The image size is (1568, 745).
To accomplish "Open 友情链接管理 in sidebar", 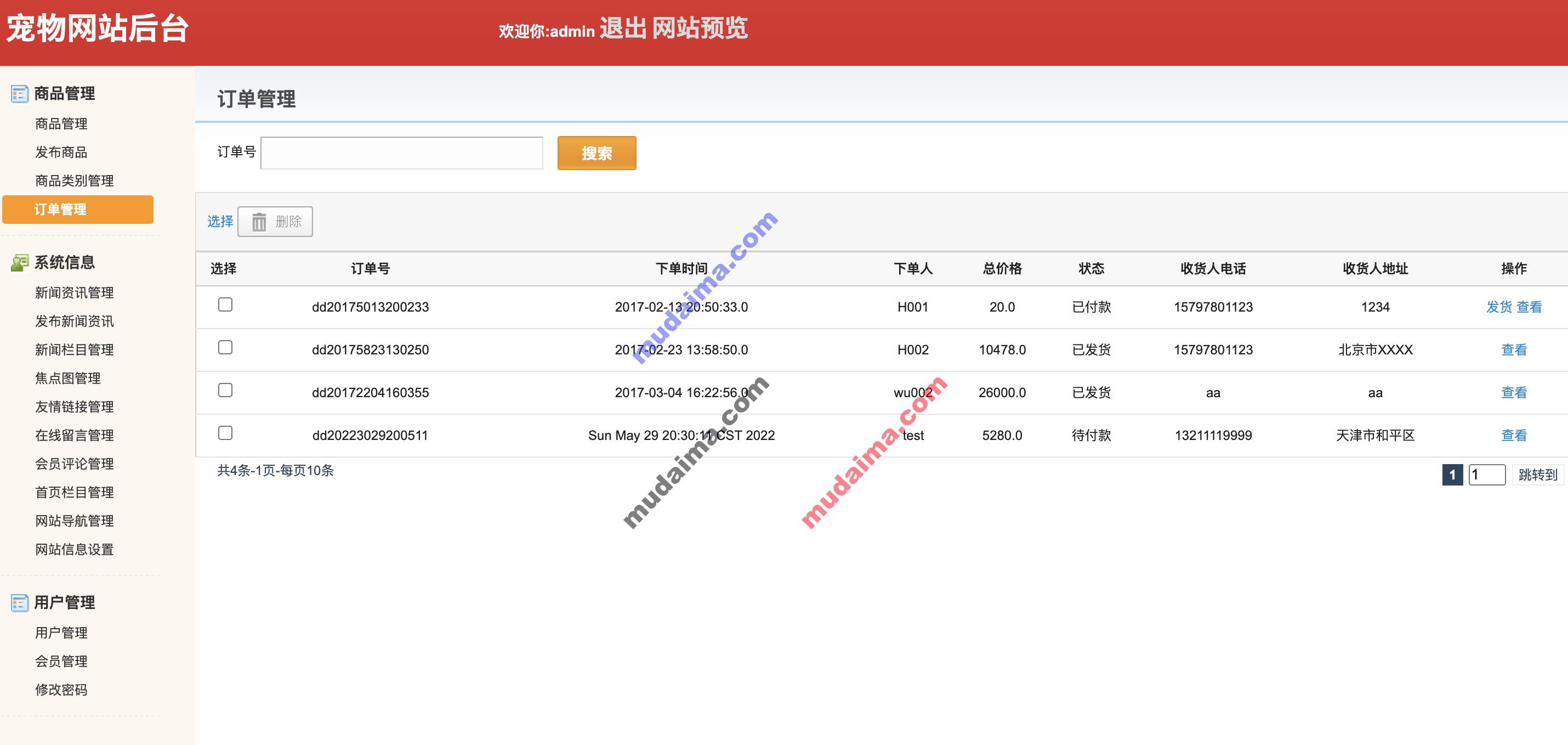I will [x=74, y=407].
